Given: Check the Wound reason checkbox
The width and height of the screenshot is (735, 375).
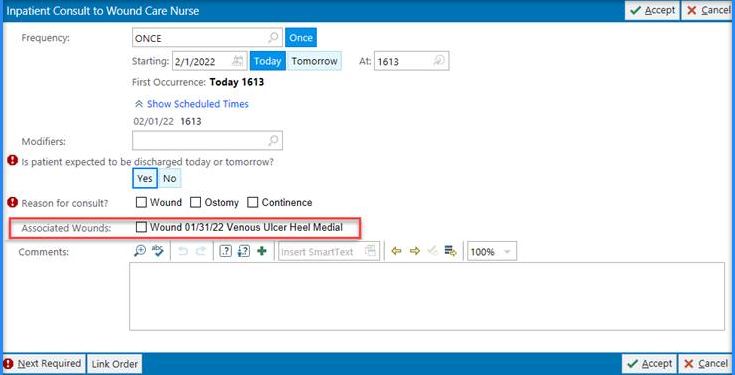Looking at the screenshot, I should coord(141,202).
